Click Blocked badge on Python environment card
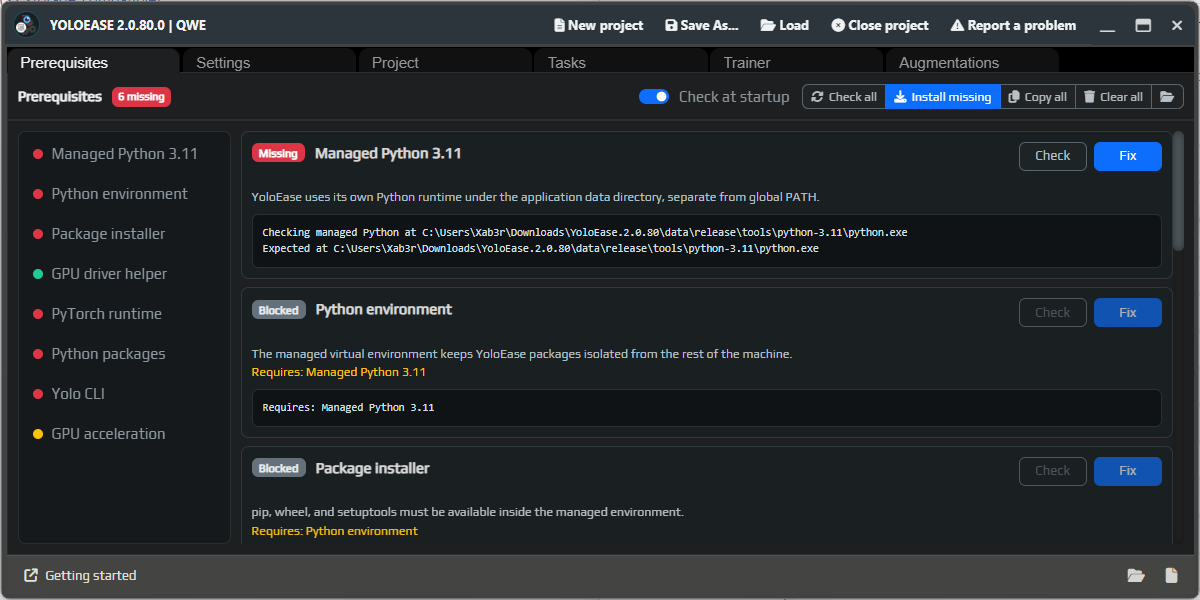This screenshot has height=600, width=1200. click(278, 310)
